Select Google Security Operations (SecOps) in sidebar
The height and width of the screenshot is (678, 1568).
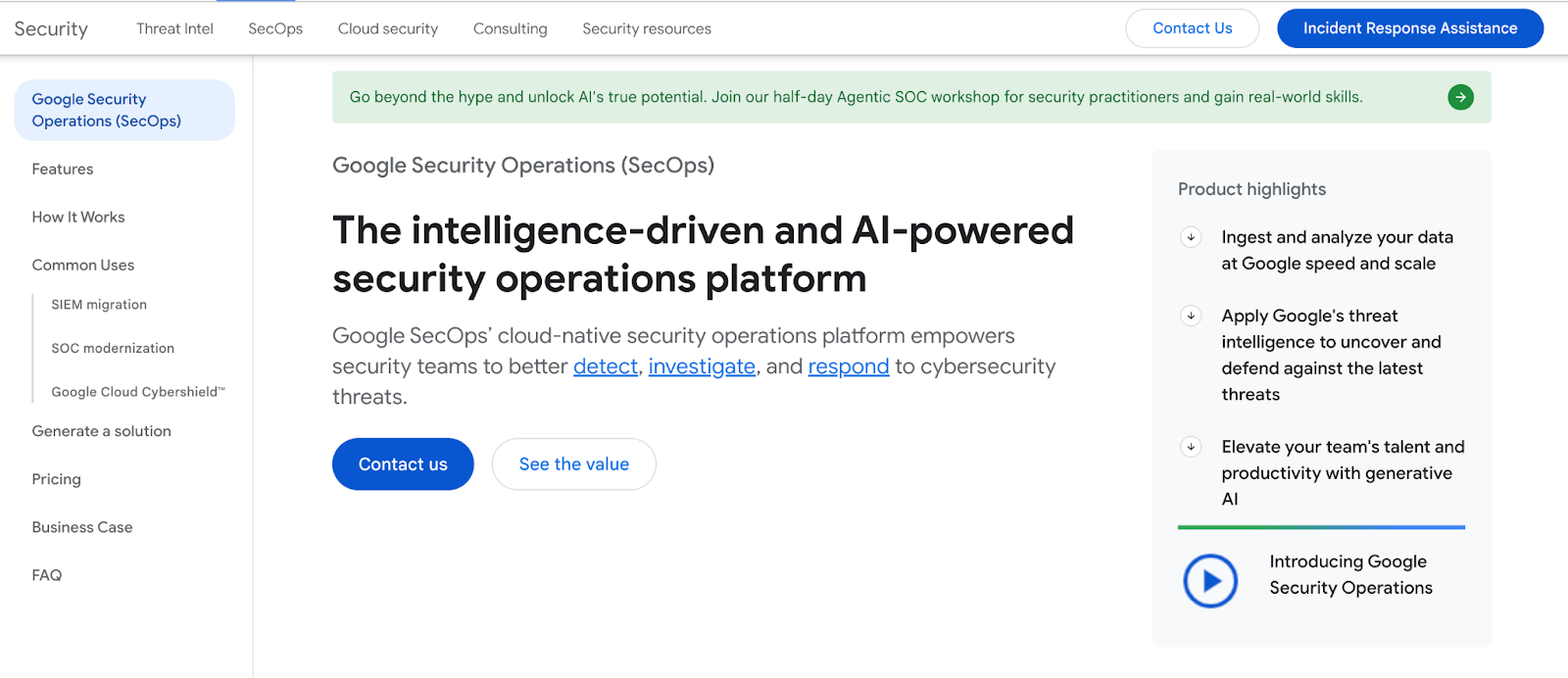(124, 110)
